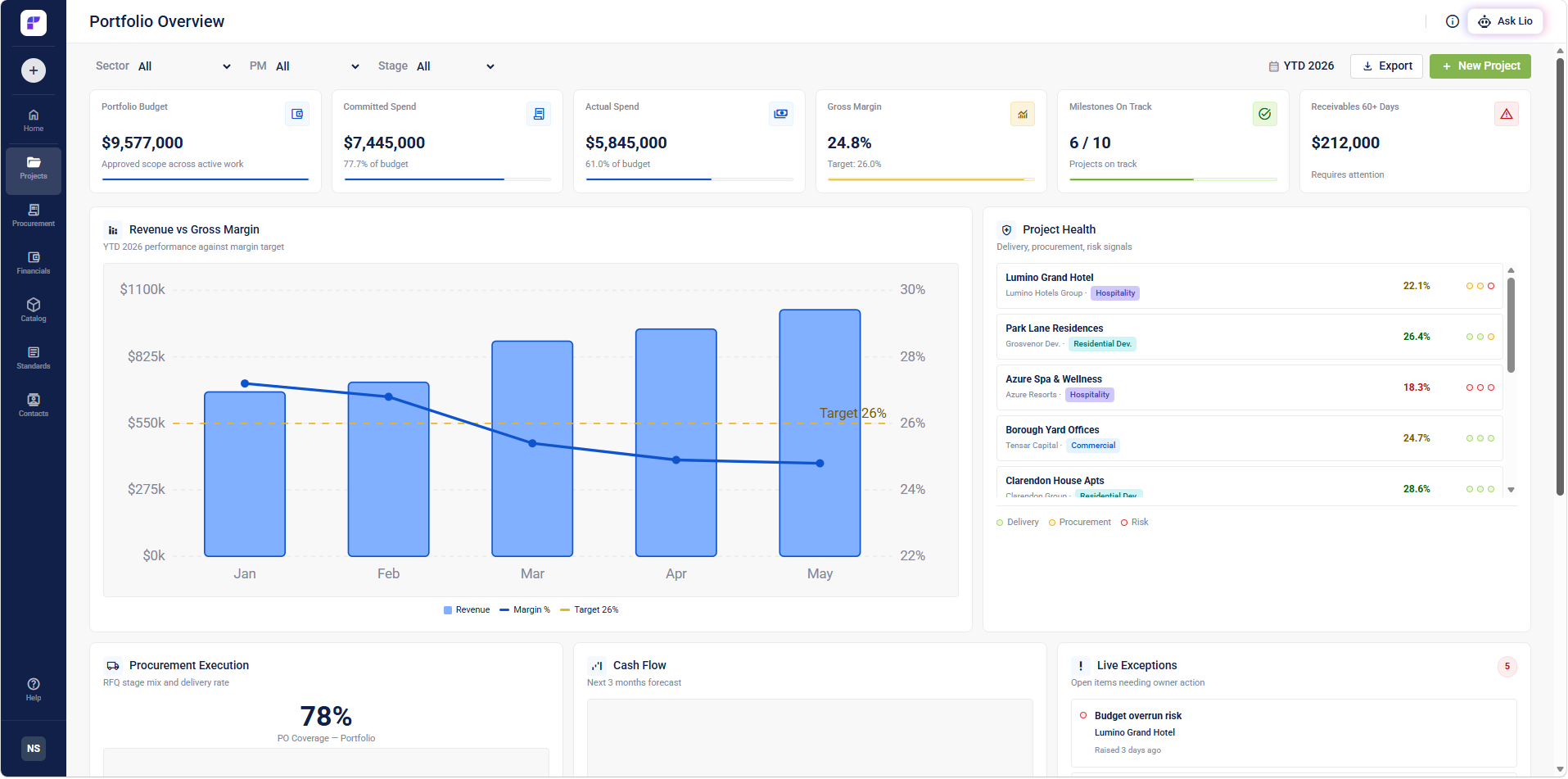Click the Receivables warning triangle icon
Image resolution: width=1568 pixels, height=779 pixels.
(x=1507, y=114)
